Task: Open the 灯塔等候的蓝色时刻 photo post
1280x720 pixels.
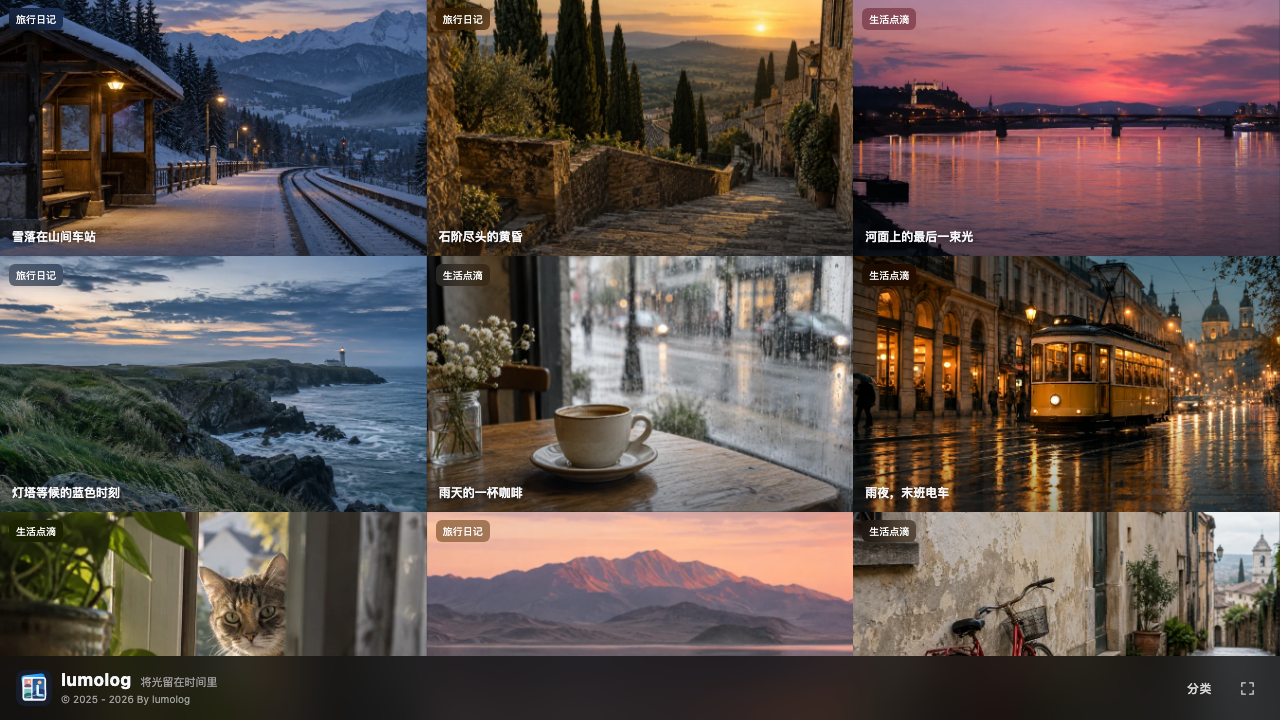Action: click(213, 384)
